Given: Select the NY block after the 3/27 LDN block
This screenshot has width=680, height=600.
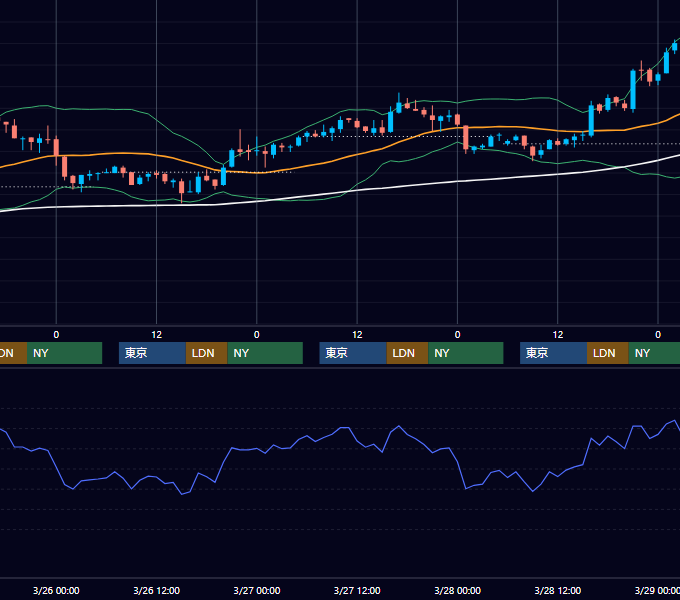Looking at the screenshot, I should (466, 353).
